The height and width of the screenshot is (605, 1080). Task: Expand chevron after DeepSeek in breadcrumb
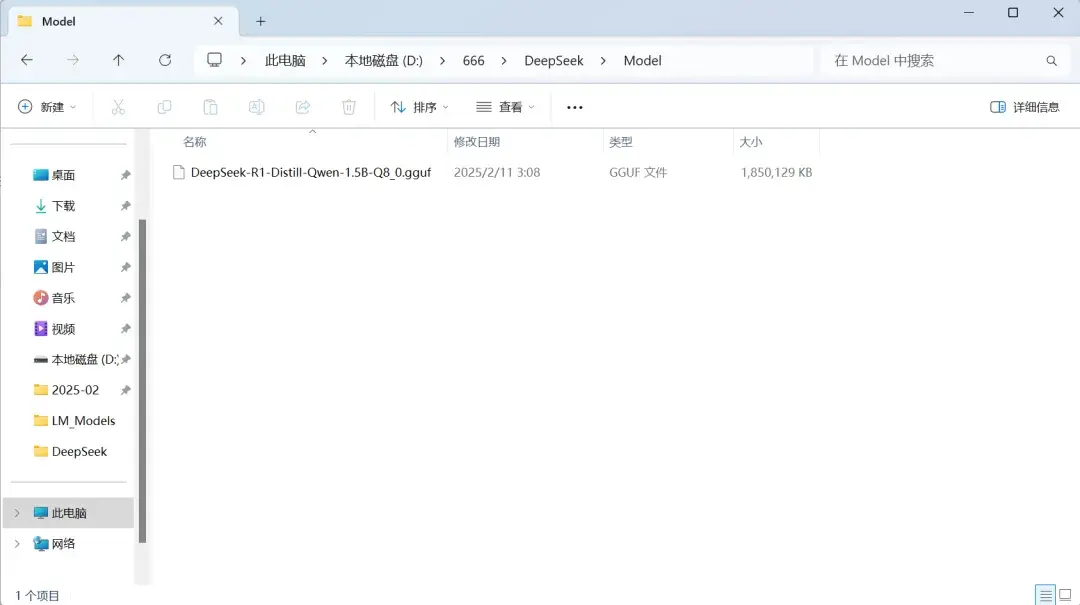603,61
